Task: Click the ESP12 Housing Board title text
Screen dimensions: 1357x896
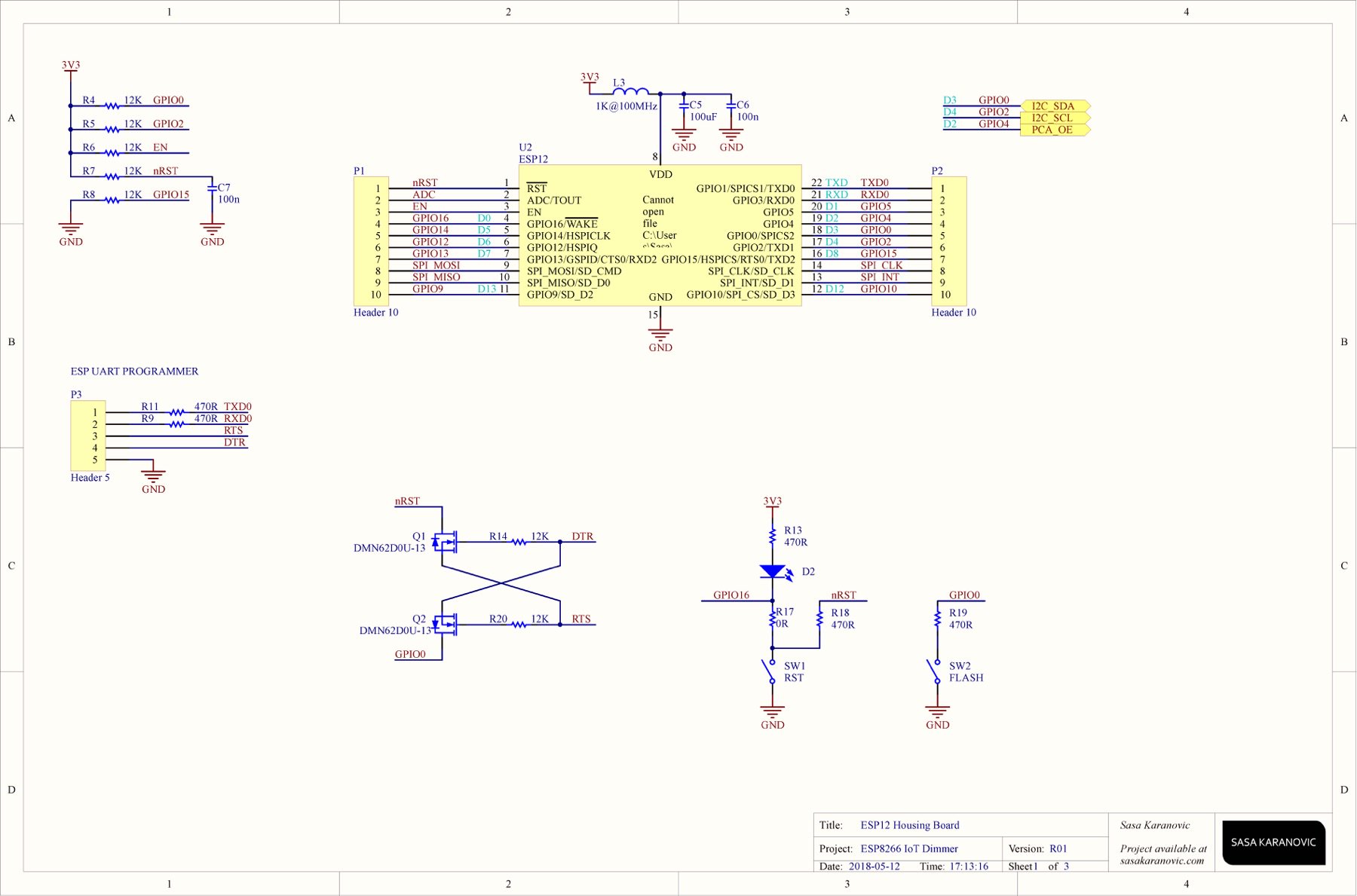Action: tap(910, 824)
